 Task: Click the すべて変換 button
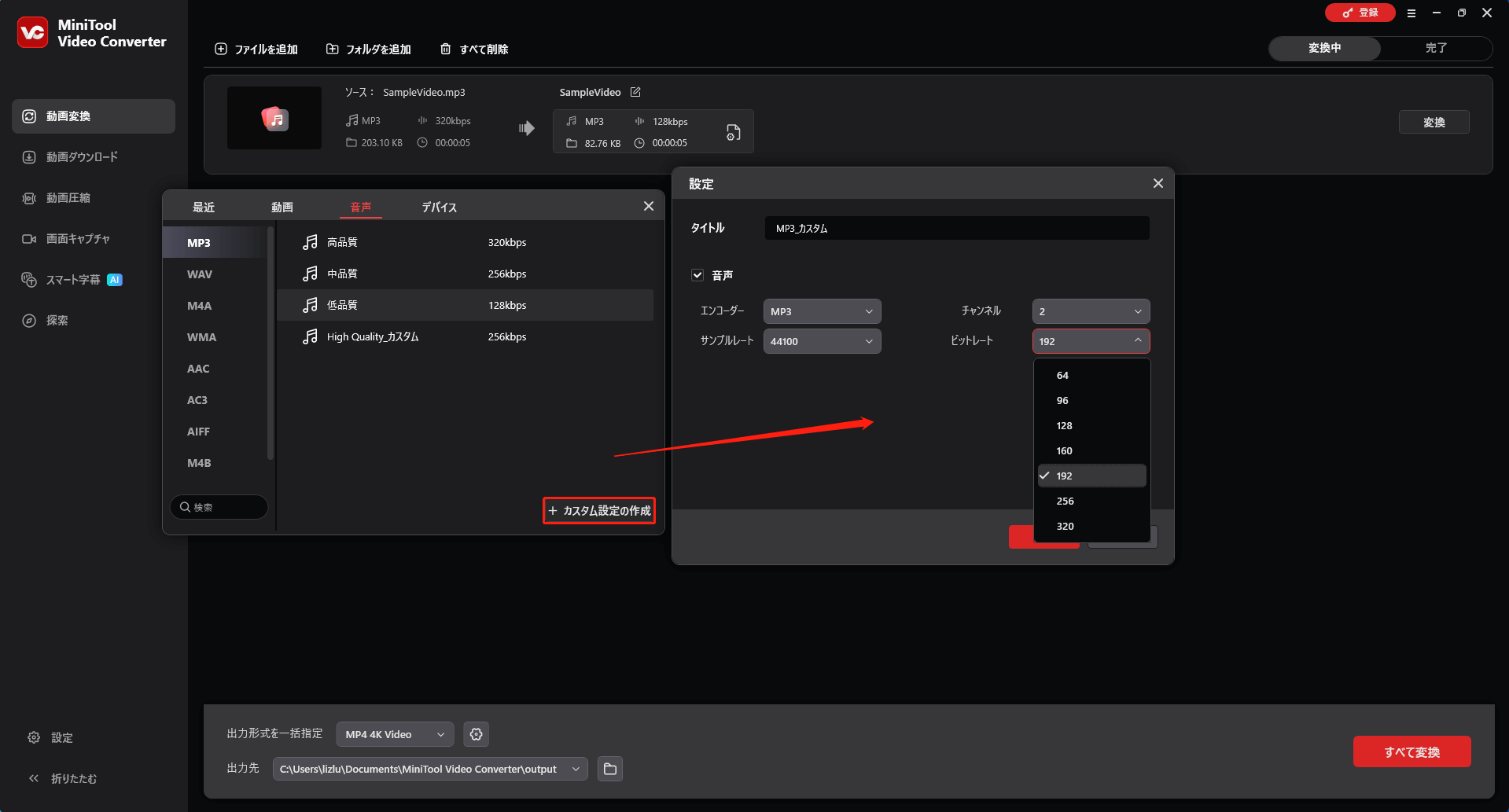[1411, 751]
